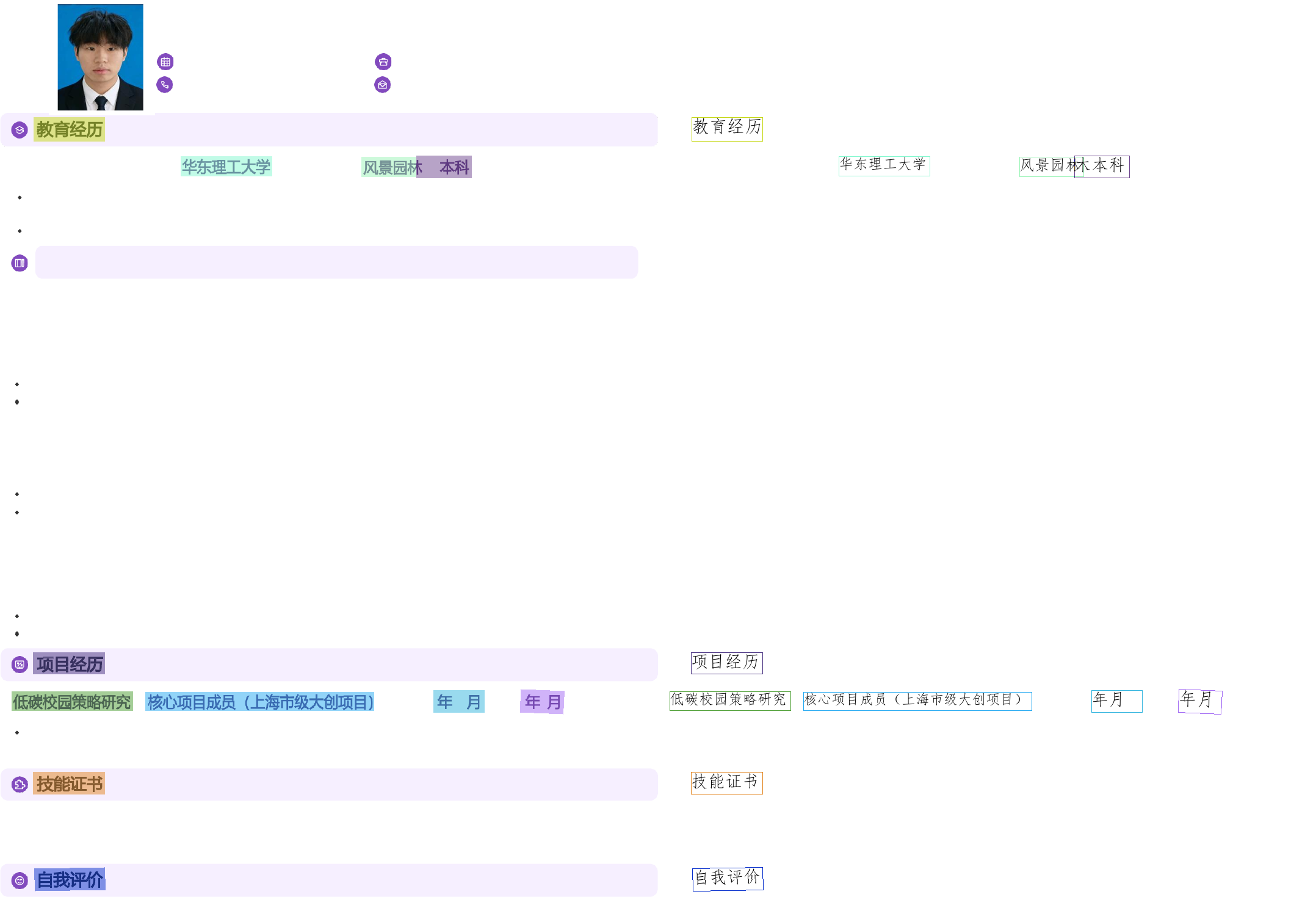Click the puzzle icon beside 技能证书
1316x897 pixels.
(20, 785)
